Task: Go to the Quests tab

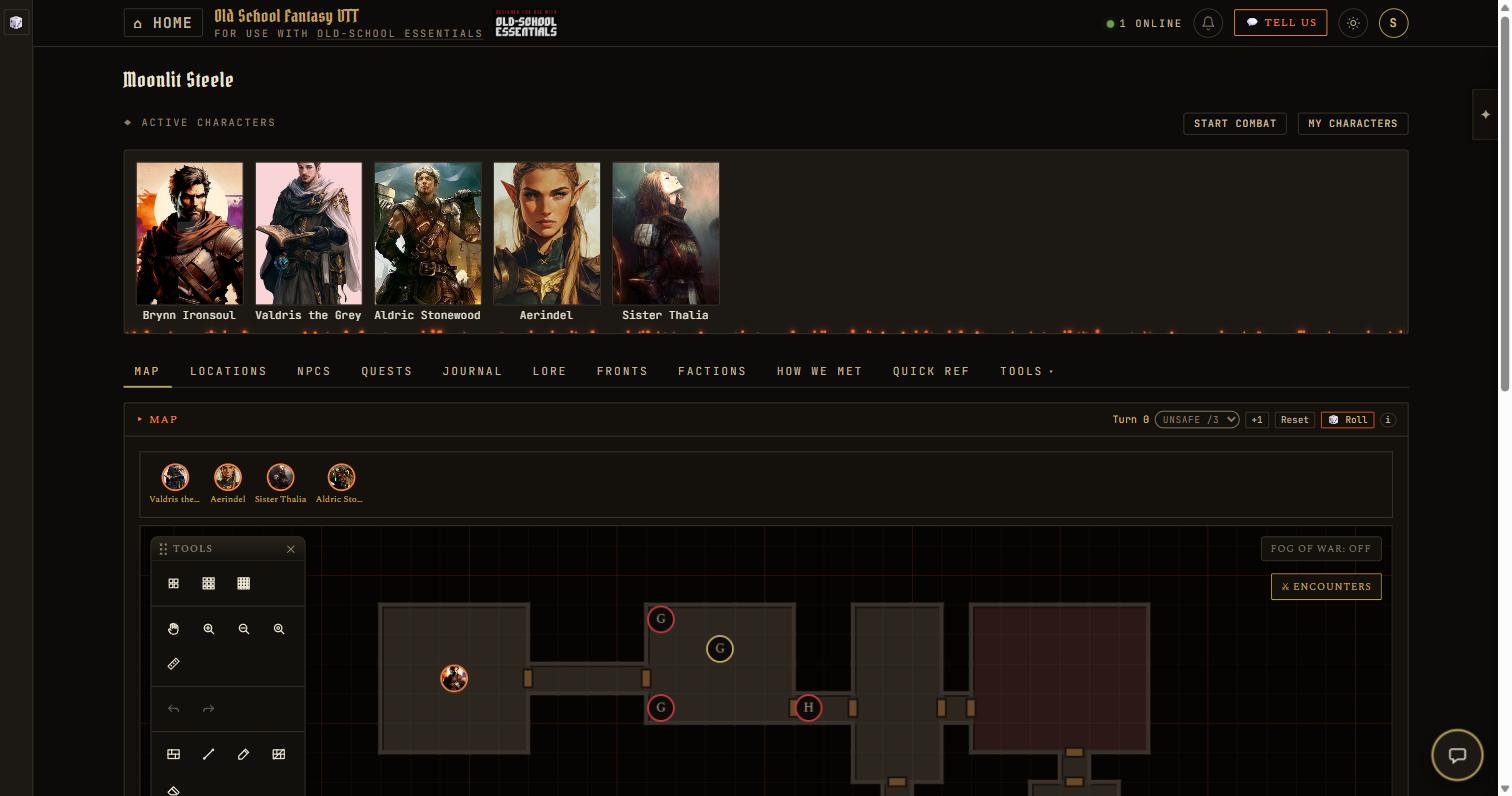Action: (x=387, y=371)
